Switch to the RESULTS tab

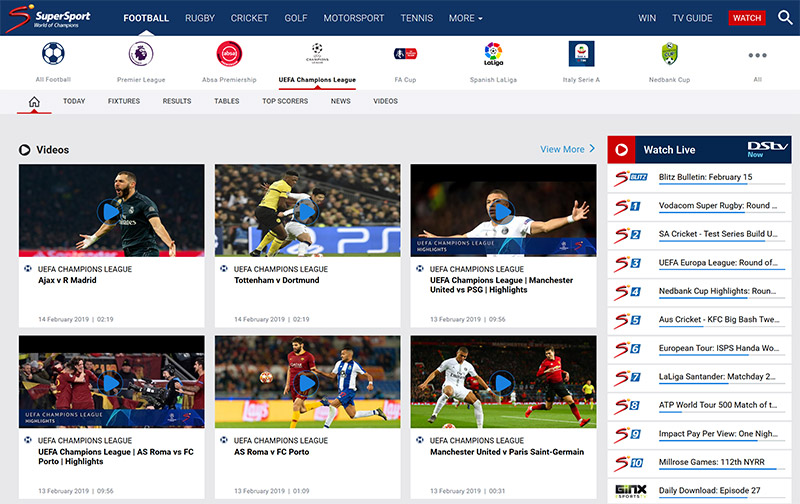(177, 101)
